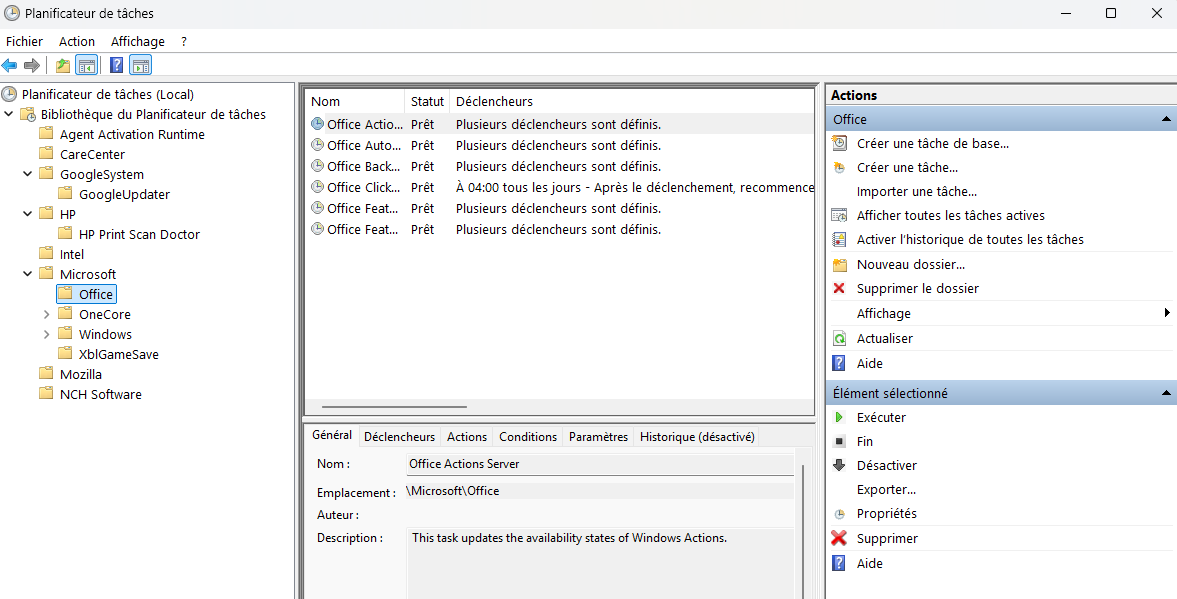The width and height of the screenshot is (1177, 599).
Task: Click the up one level folder icon
Action: pyautogui.click(x=63, y=65)
